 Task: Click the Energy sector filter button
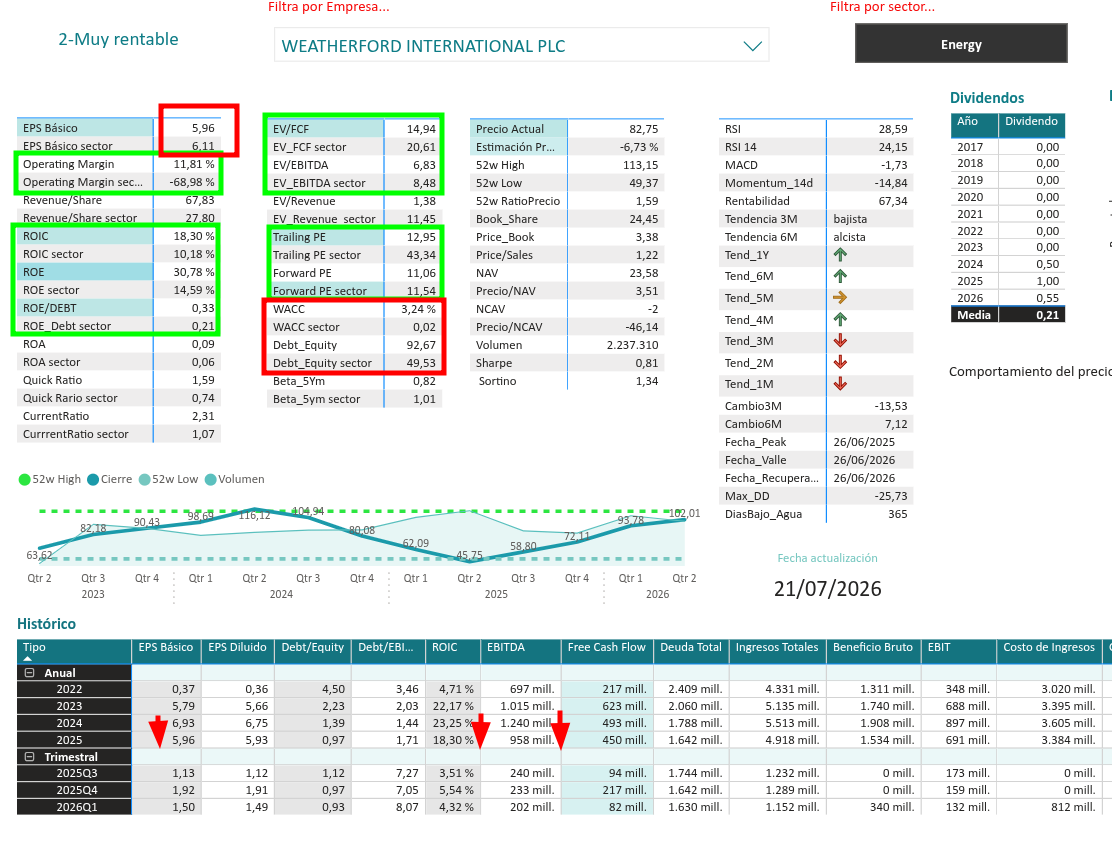(x=961, y=44)
